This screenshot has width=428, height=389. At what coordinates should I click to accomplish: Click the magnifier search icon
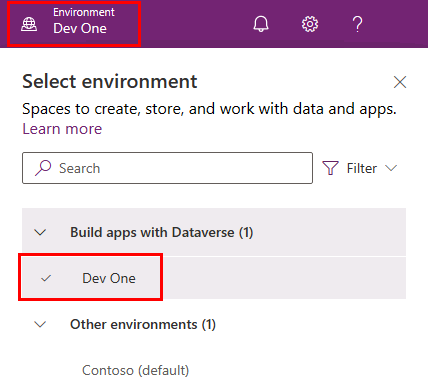point(43,168)
